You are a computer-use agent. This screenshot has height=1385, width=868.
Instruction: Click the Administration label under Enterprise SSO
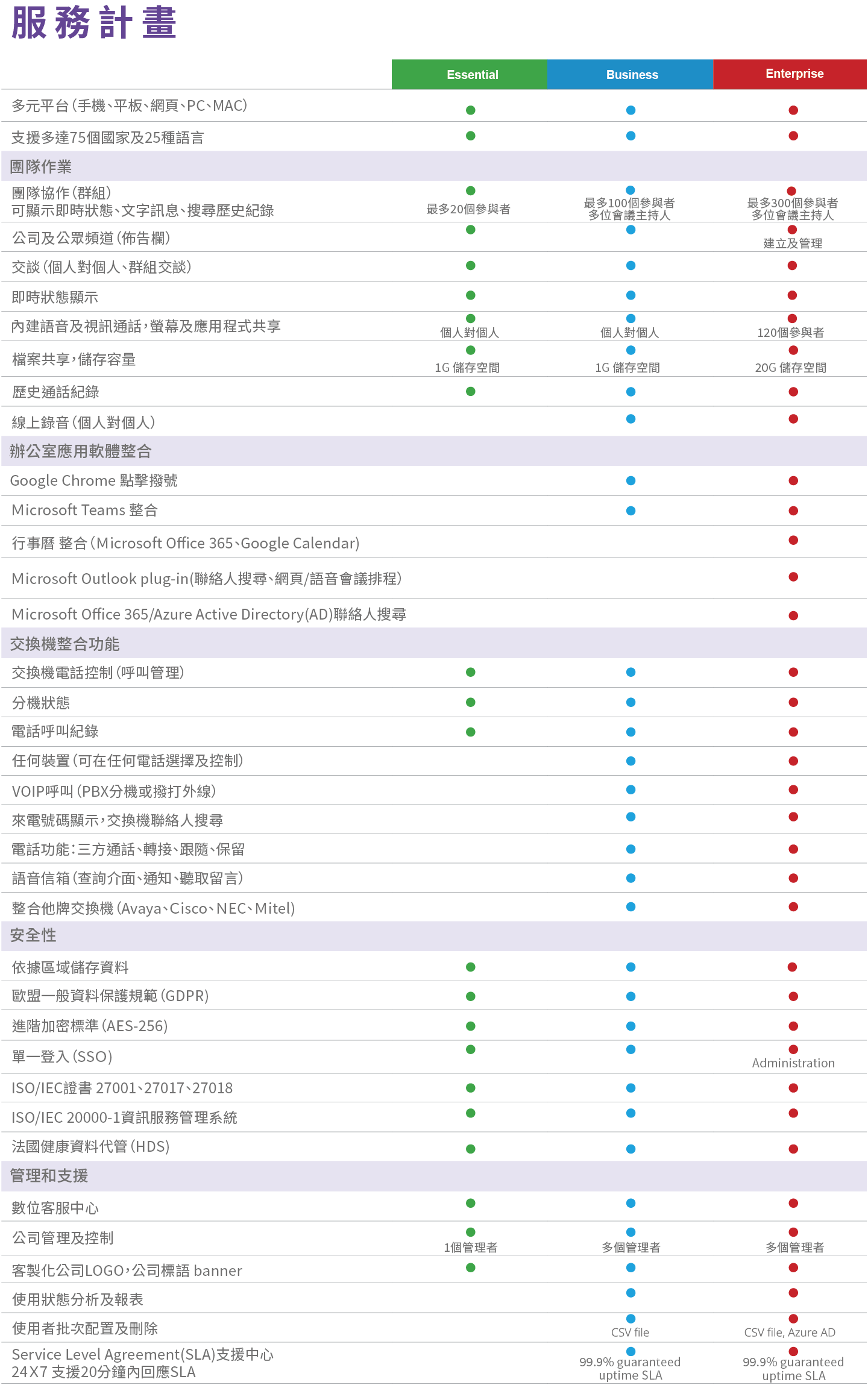pyautogui.click(x=793, y=1063)
